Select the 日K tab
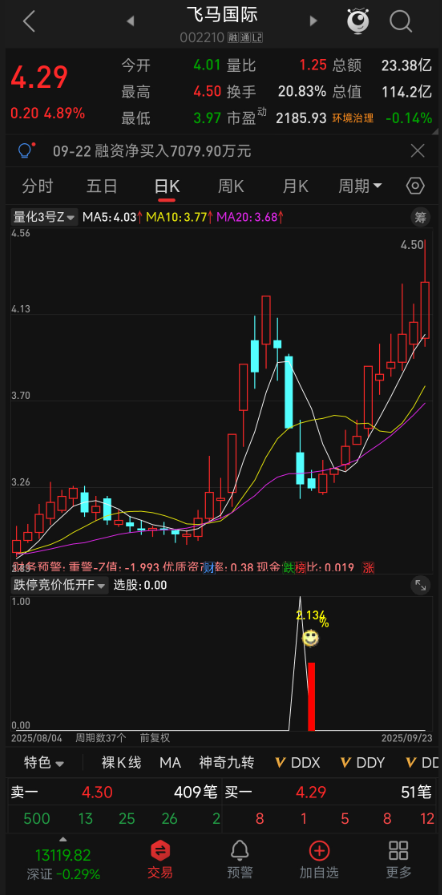Image resolution: width=442 pixels, height=895 pixels. 167,186
